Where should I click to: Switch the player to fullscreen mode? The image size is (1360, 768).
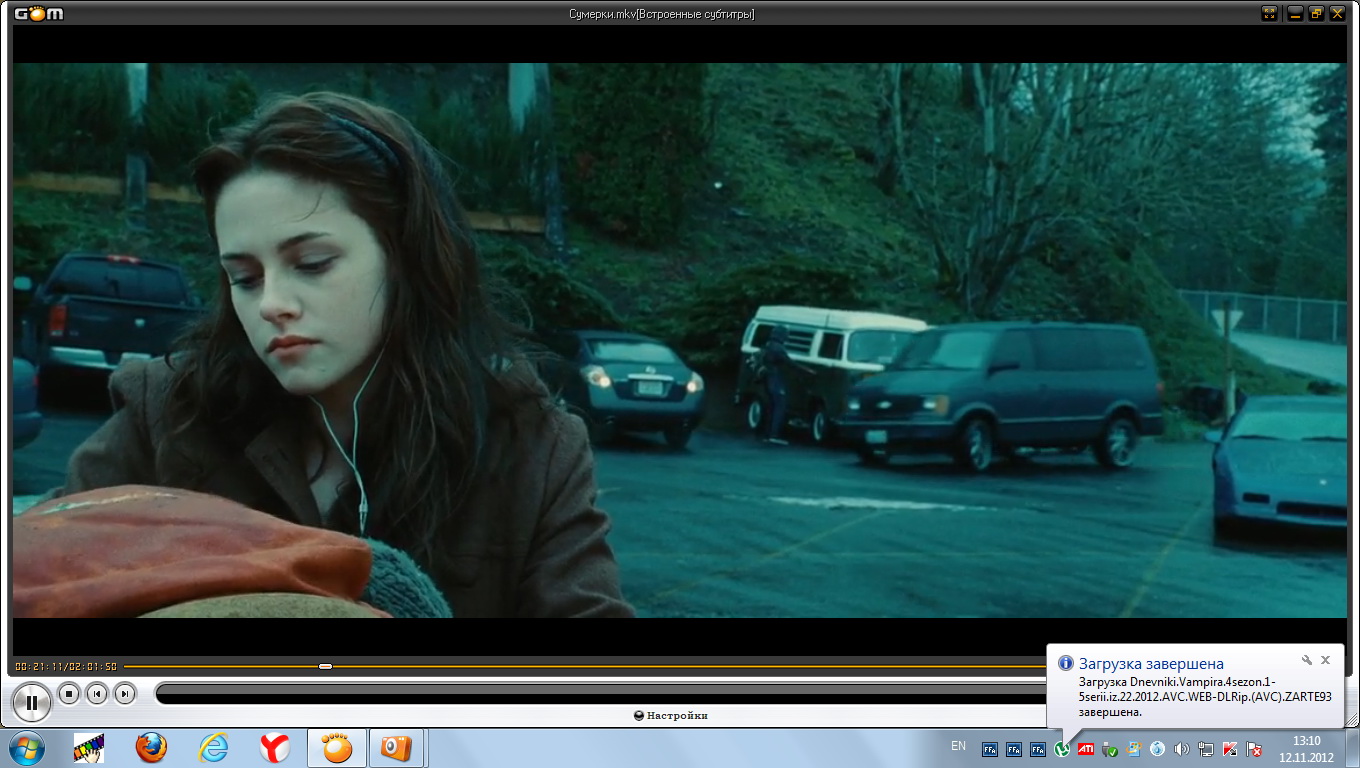pyautogui.click(x=1270, y=13)
